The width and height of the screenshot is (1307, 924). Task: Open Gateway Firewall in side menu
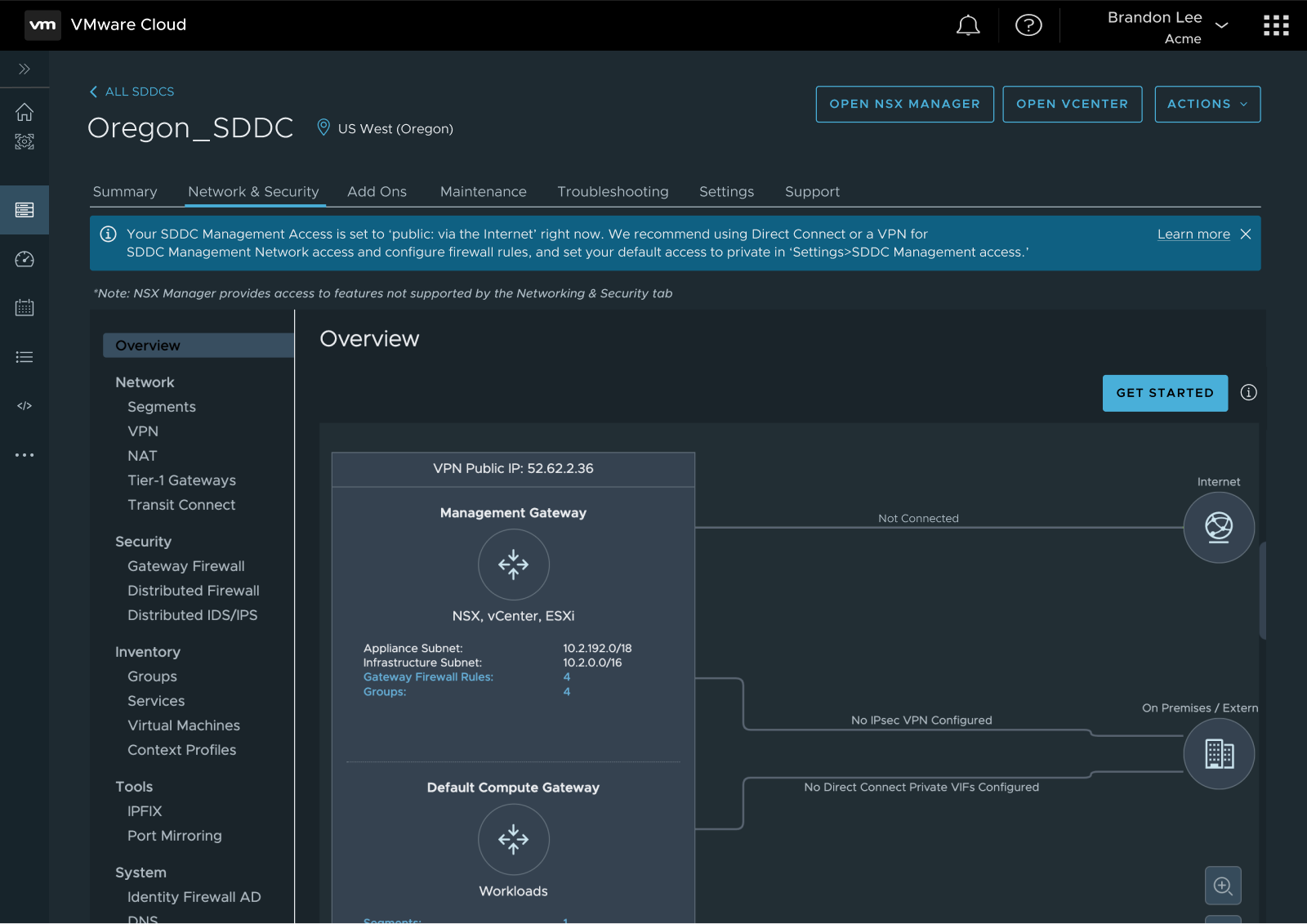(x=186, y=566)
